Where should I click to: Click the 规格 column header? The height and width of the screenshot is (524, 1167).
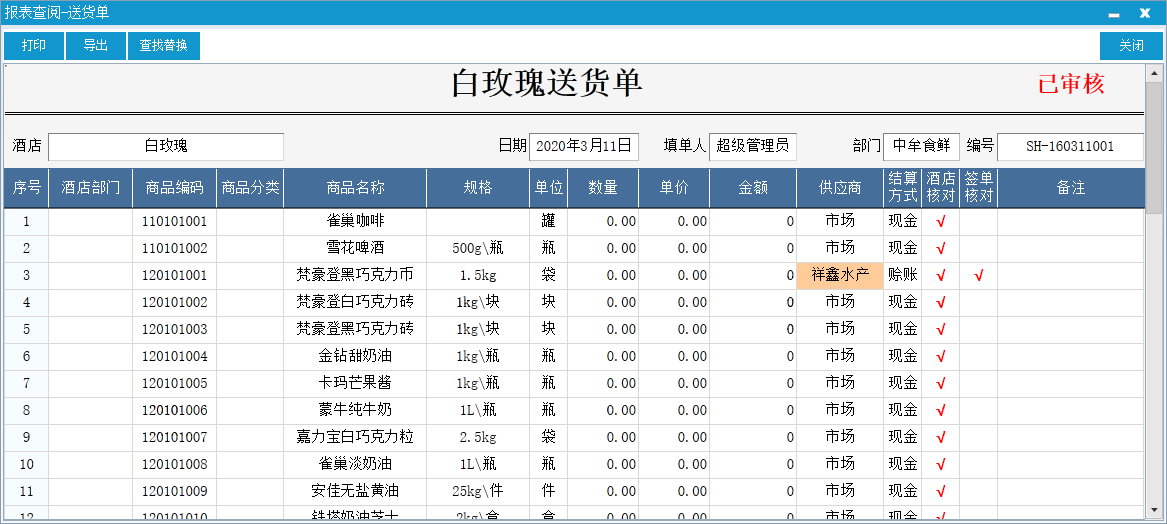(x=478, y=188)
